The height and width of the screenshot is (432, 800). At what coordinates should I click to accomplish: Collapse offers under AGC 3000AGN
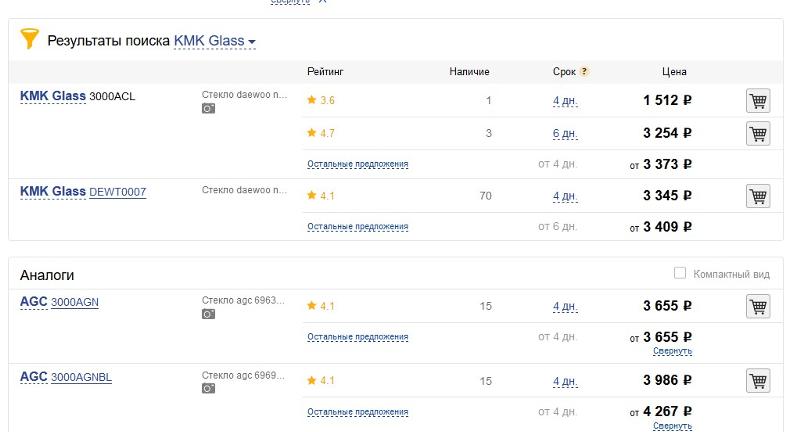point(672,351)
